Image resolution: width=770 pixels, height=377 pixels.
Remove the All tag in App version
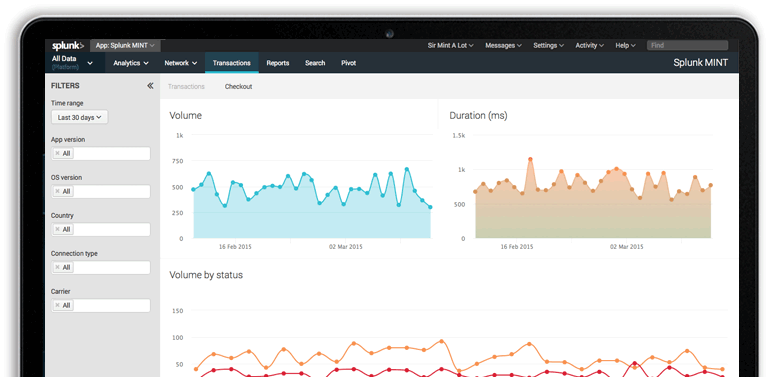(x=57, y=153)
